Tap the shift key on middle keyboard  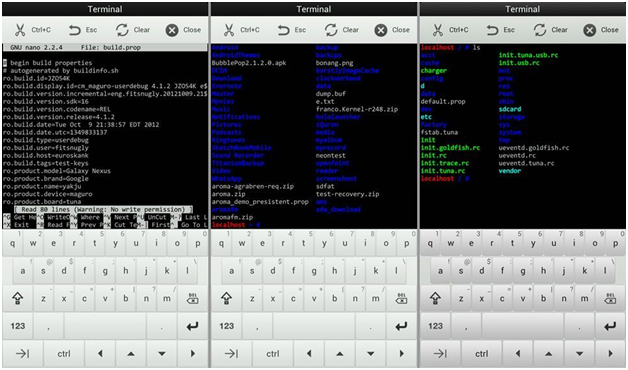click(226, 298)
